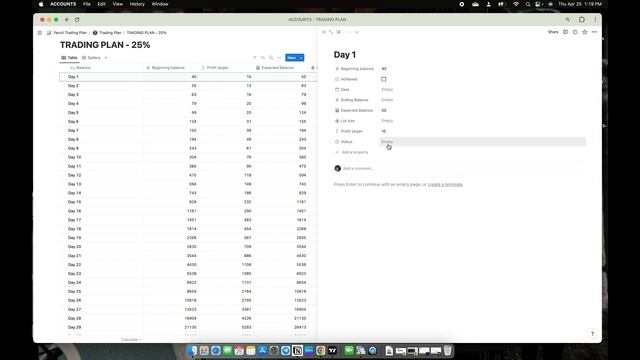Viewport: 640px width, 360px height.
Task: Switch to the Gallery view tab
Action: coord(91,58)
